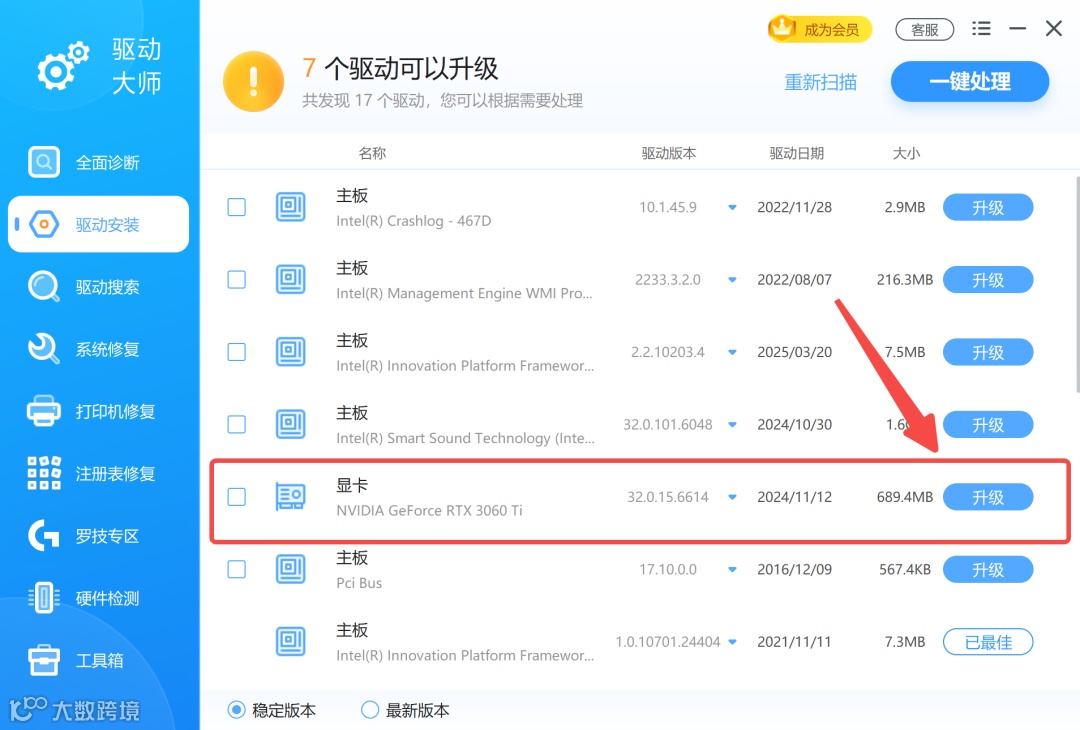
Task: Open 系统修复 sidebar item
Action: pyautogui.click(x=98, y=349)
